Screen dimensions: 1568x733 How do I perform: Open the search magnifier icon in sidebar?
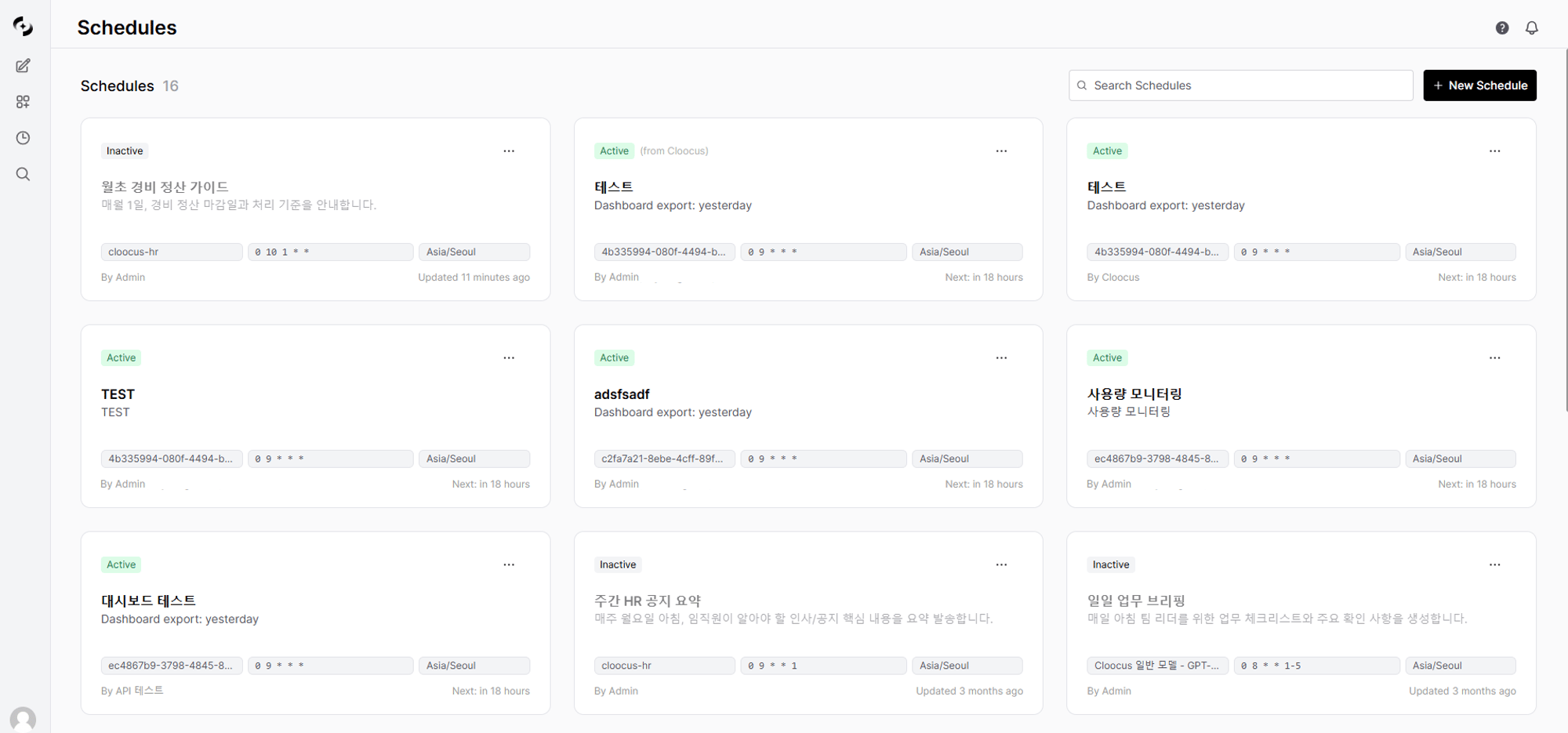point(23,174)
